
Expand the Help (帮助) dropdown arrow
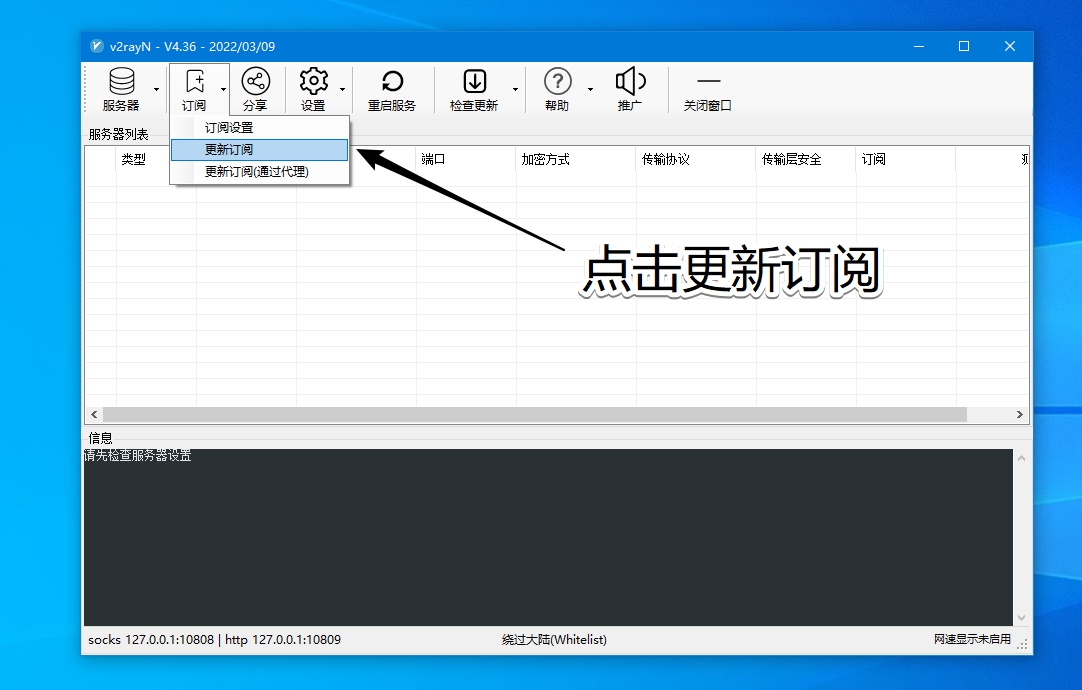tap(590, 89)
